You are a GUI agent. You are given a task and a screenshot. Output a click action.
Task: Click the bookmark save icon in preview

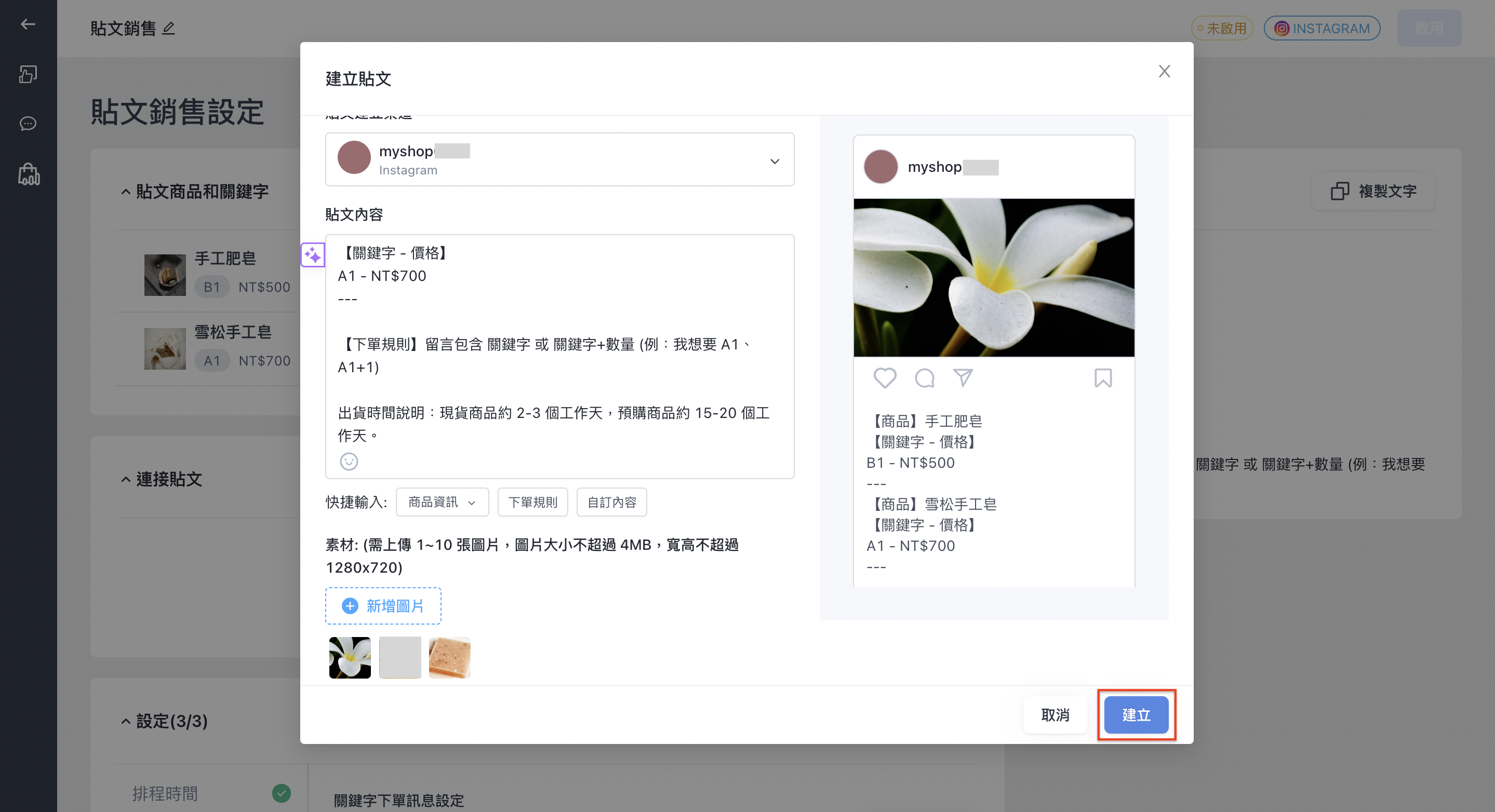pyautogui.click(x=1103, y=377)
